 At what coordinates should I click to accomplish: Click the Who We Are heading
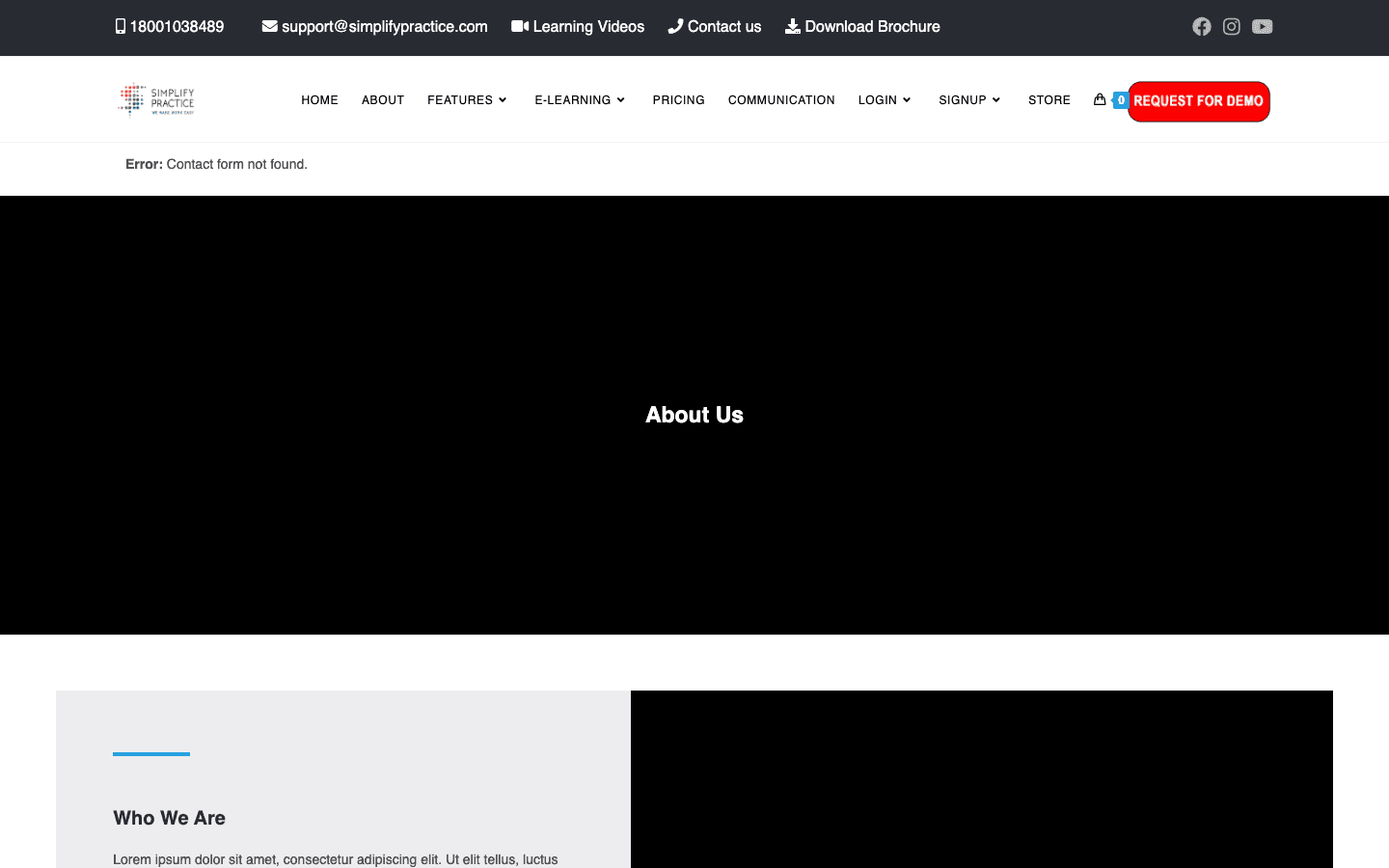point(169,818)
